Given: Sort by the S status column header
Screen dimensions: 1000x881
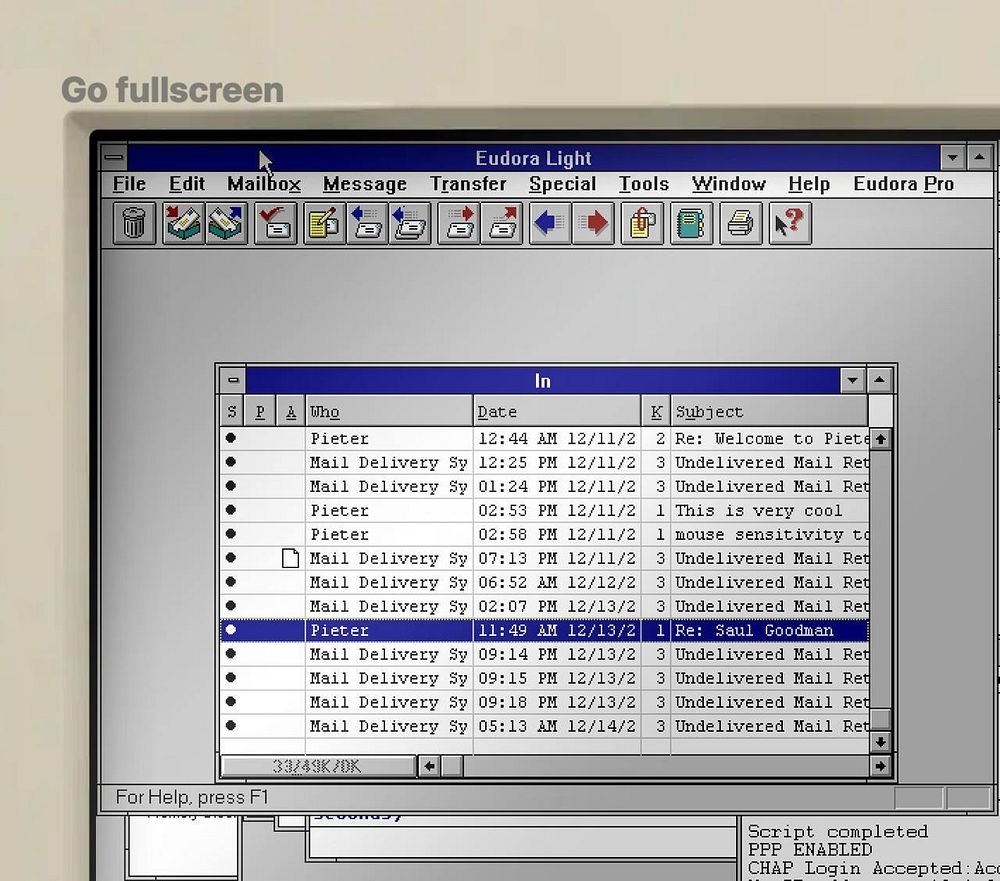Looking at the screenshot, I should (232, 411).
